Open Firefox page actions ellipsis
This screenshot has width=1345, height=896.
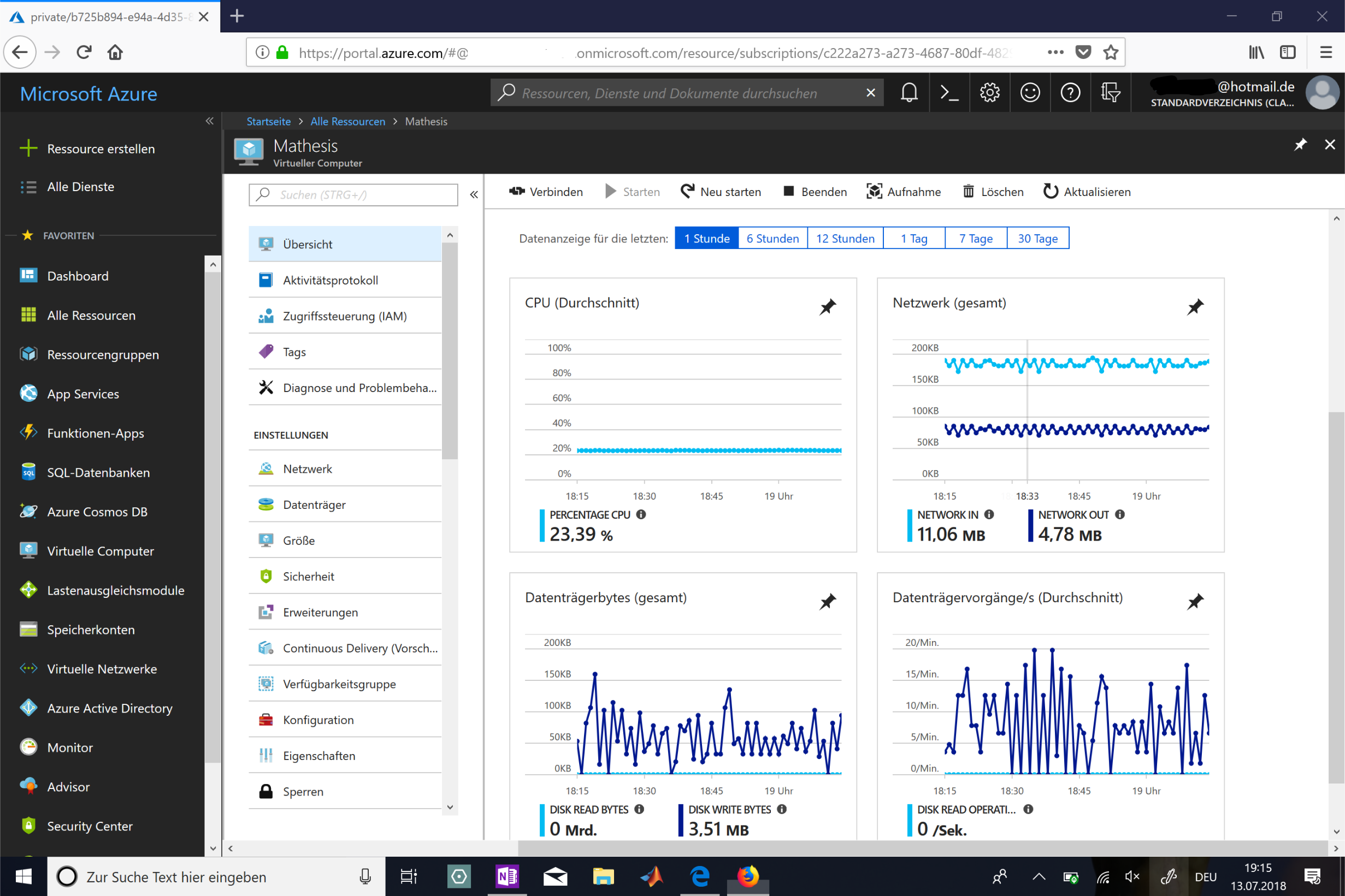(x=1055, y=52)
